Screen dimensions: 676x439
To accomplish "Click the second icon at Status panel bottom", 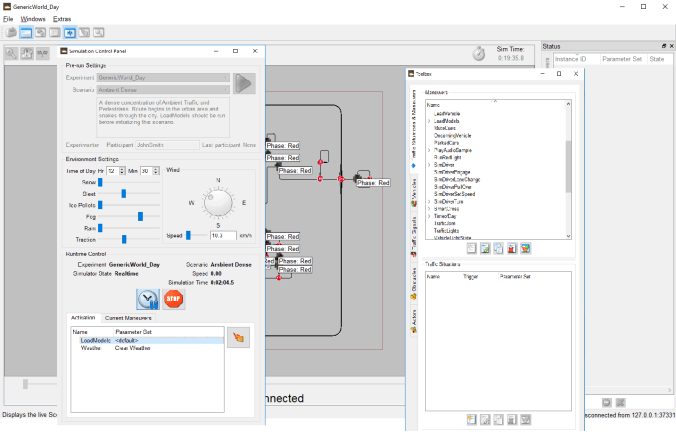I will 620,402.
